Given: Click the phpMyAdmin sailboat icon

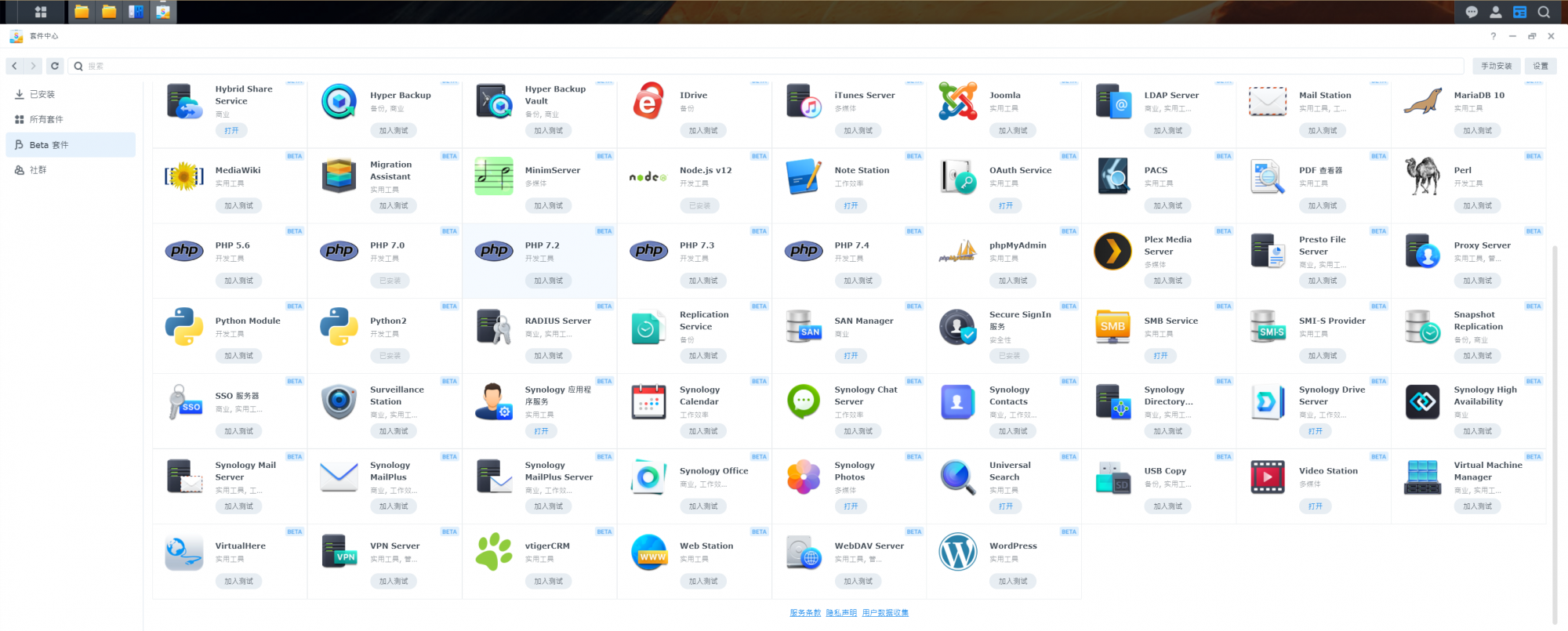Looking at the screenshot, I should [x=958, y=252].
